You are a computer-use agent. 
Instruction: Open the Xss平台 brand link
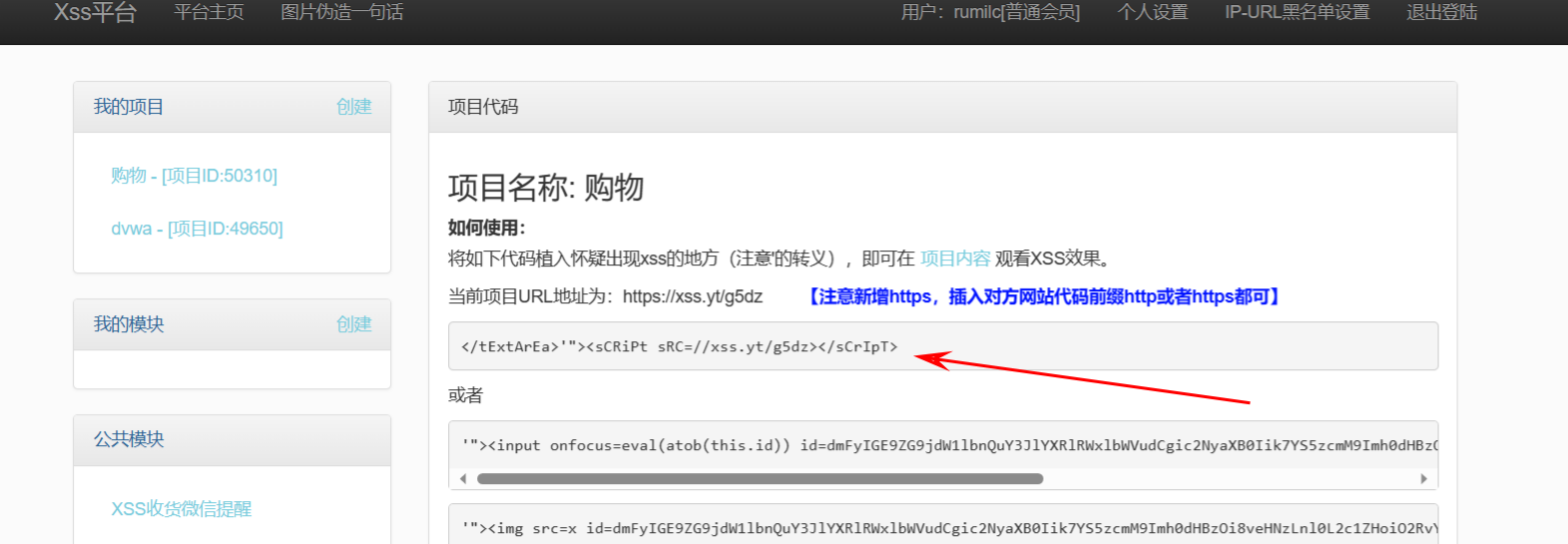(95, 12)
